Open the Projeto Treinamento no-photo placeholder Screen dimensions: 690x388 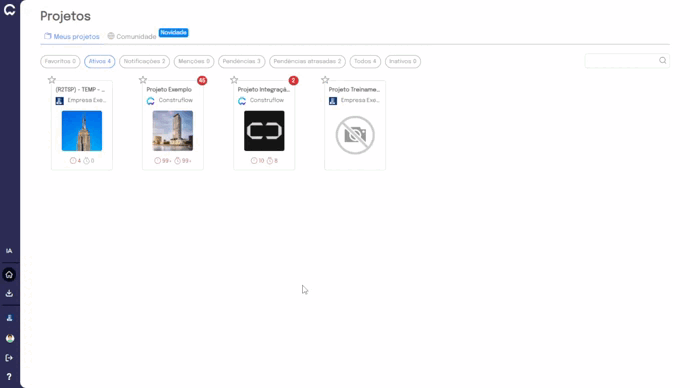coord(355,135)
